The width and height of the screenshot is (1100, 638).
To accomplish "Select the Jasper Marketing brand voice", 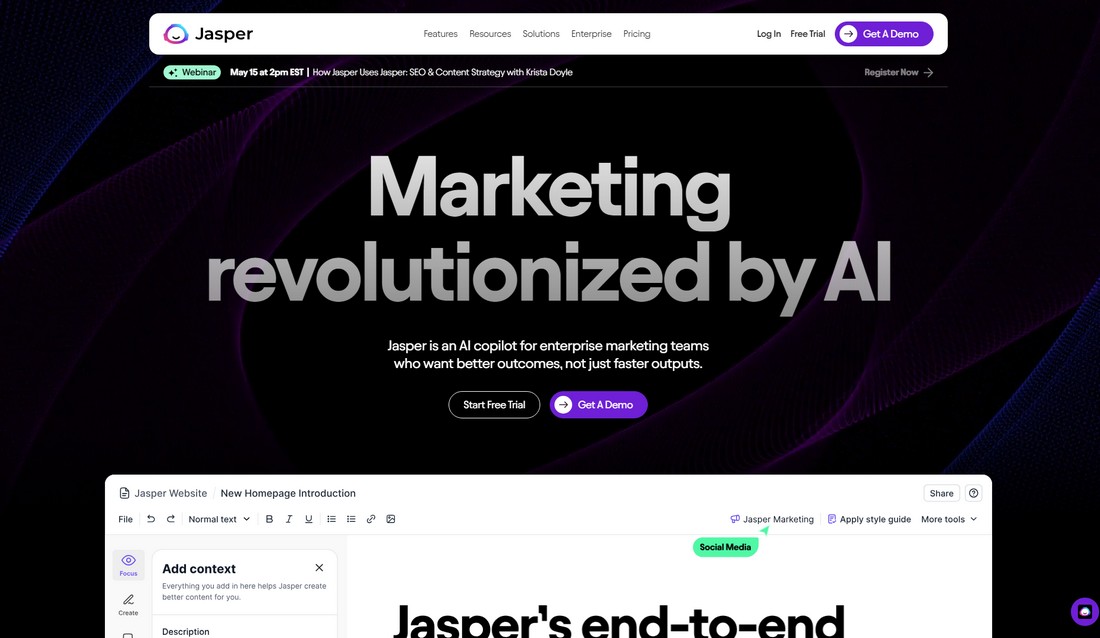I will [x=772, y=519].
